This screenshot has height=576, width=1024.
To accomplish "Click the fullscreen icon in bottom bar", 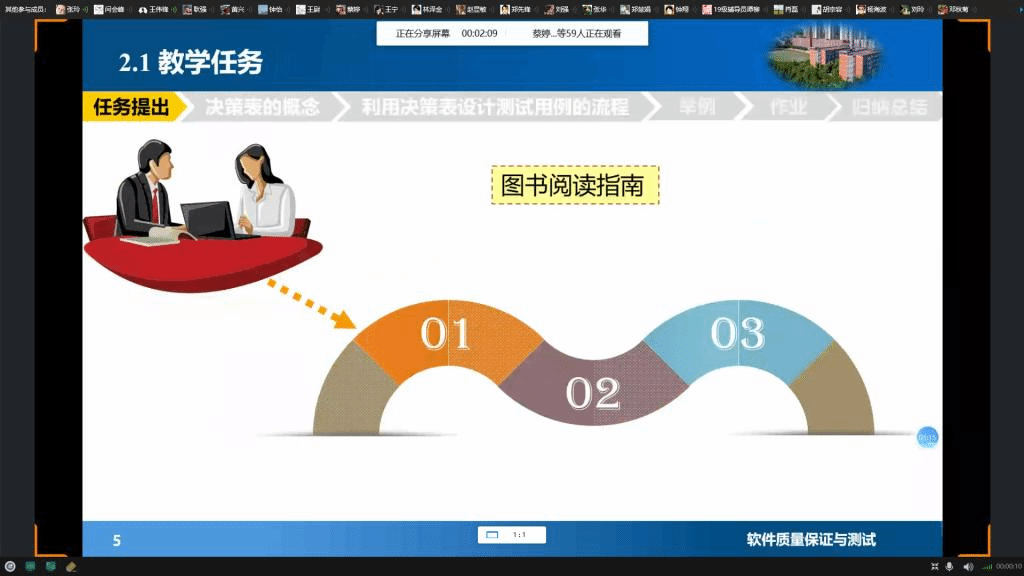I will pos(934,566).
